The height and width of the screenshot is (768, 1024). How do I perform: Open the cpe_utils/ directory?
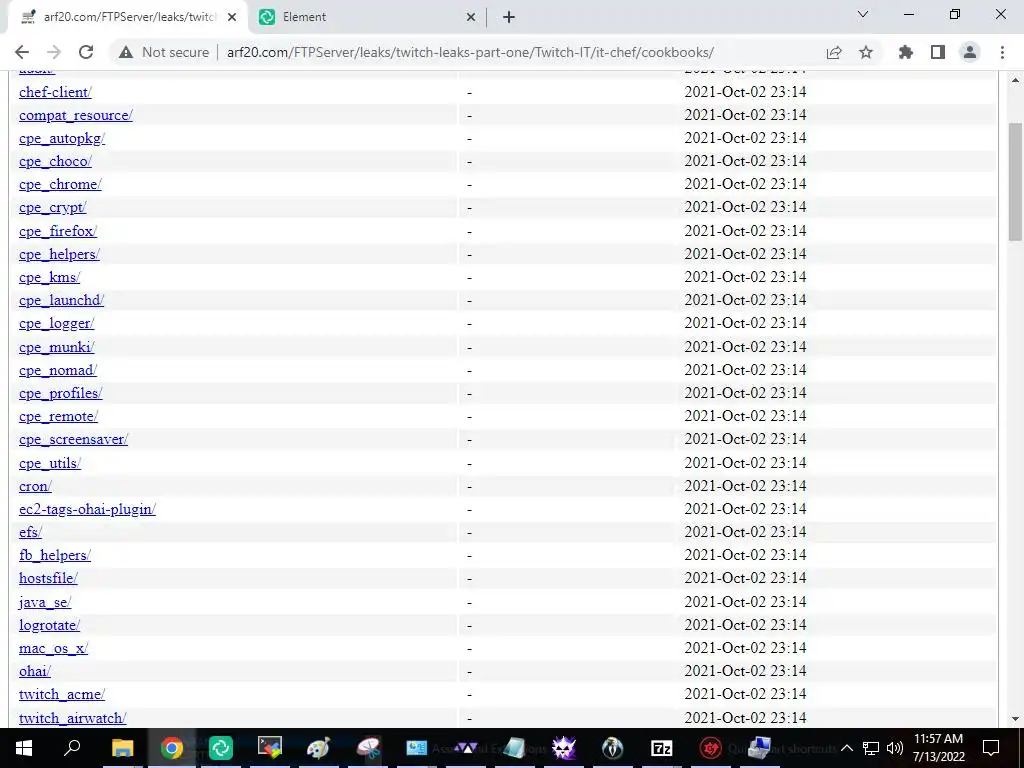point(50,463)
